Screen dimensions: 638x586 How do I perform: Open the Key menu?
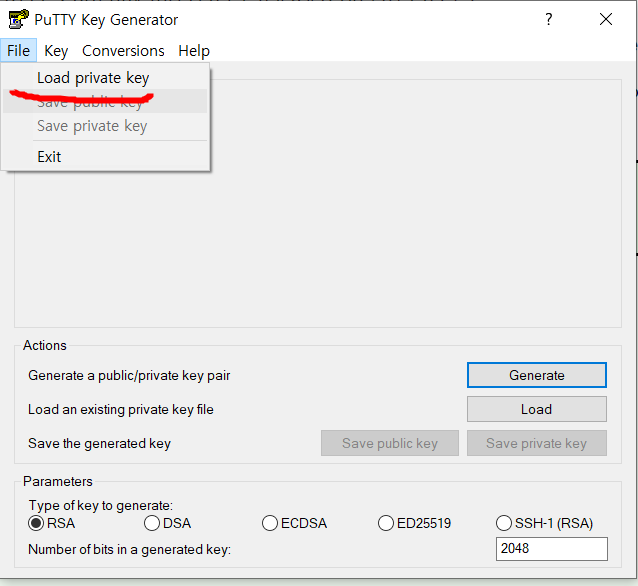[x=56, y=51]
